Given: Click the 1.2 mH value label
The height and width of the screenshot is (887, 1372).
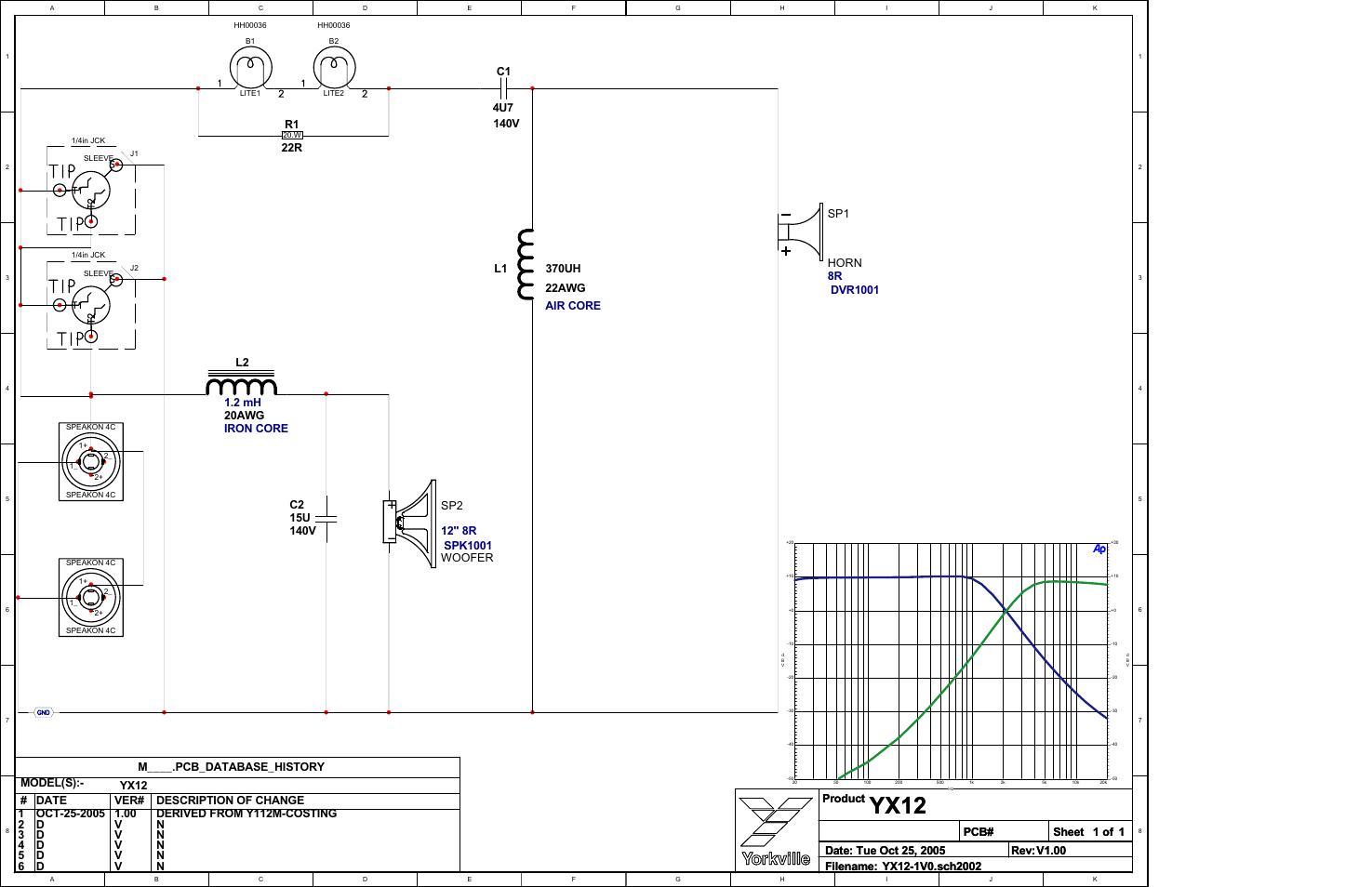Looking at the screenshot, I should tap(243, 403).
